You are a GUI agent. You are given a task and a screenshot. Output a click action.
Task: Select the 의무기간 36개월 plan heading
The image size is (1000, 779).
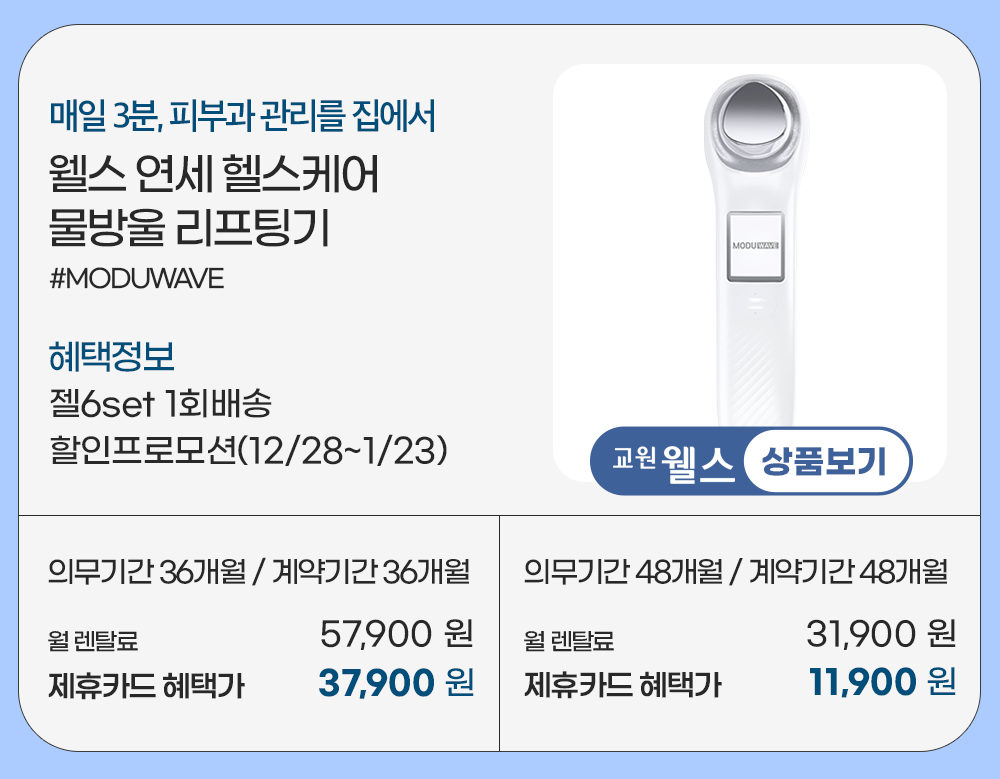pyautogui.click(x=259, y=573)
